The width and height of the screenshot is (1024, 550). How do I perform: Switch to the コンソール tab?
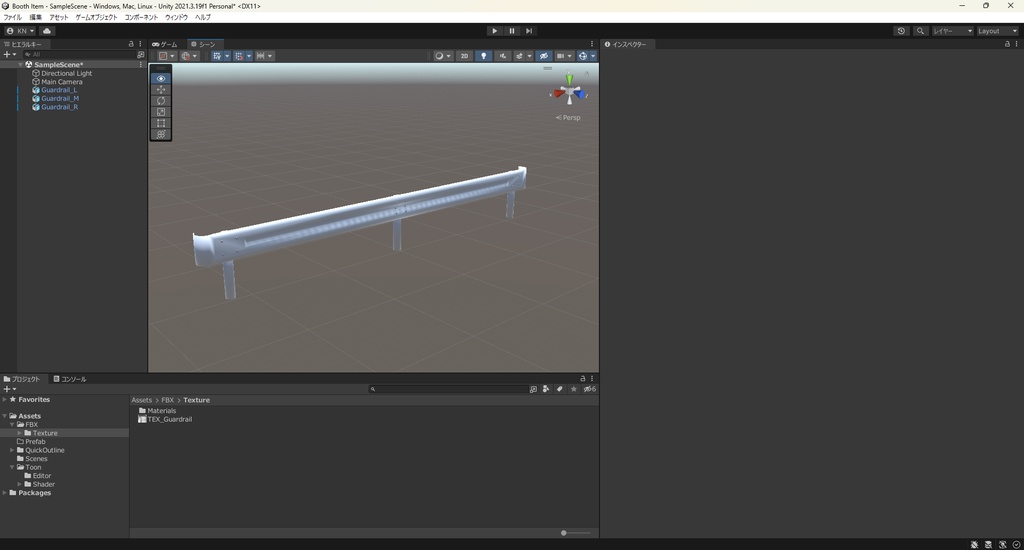click(x=70, y=379)
